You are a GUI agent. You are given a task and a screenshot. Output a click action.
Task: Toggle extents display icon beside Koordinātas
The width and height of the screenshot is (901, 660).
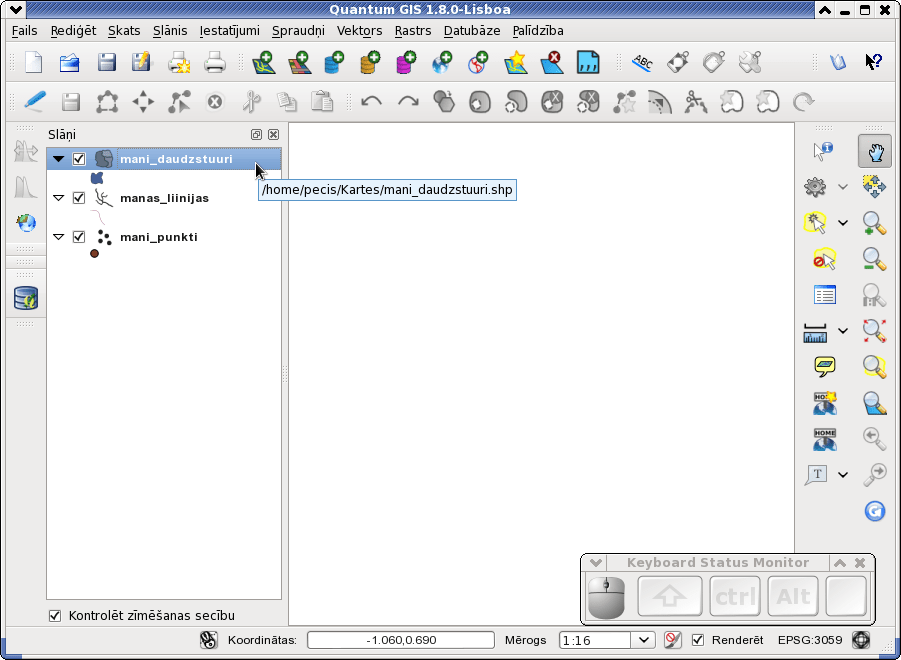click(x=209, y=640)
